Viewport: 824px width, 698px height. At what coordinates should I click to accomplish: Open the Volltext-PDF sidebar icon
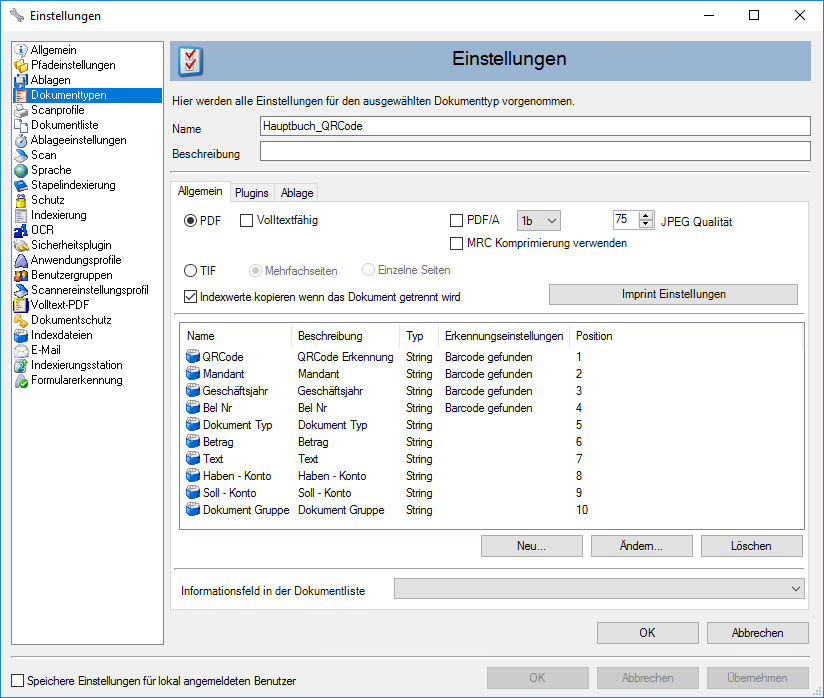pyautogui.click(x=21, y=305)
